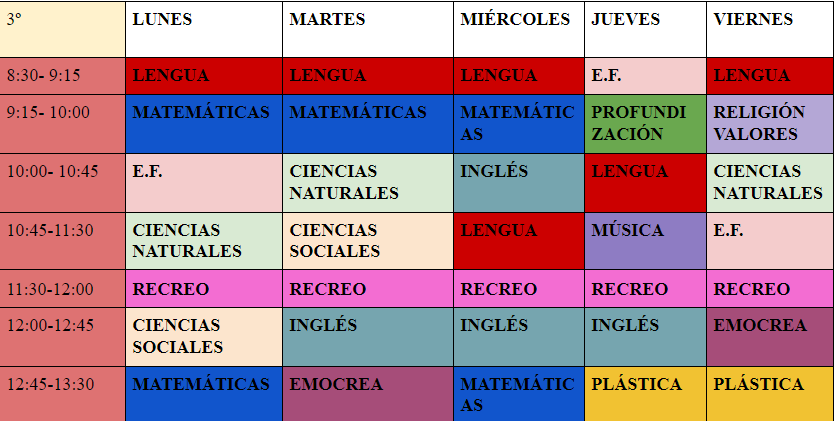Viewport: 834px width, 421px height.
Task: Select the MARTES column header
Action: tap(367, 29)
